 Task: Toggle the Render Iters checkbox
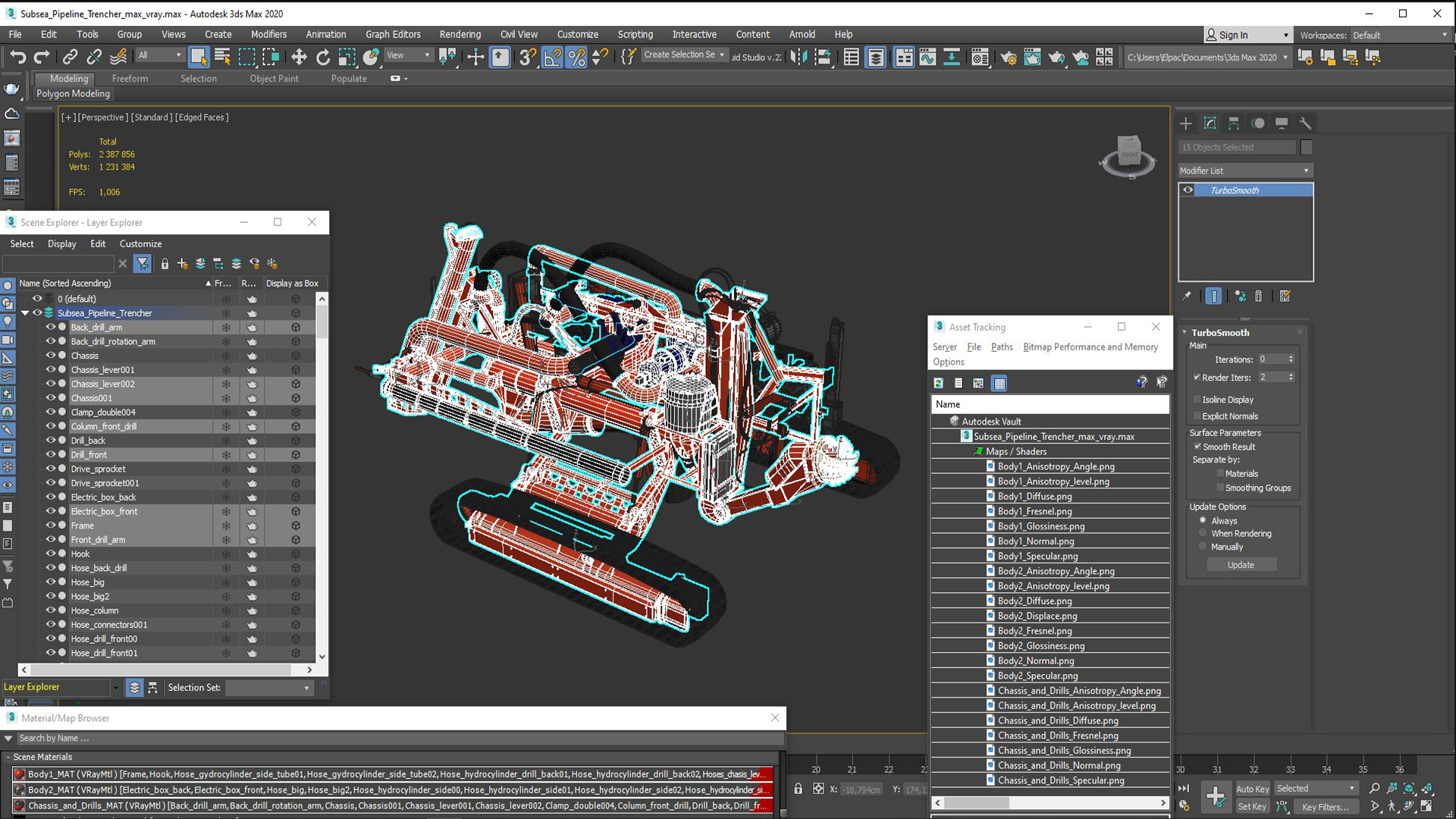(x=1197, y=377)
